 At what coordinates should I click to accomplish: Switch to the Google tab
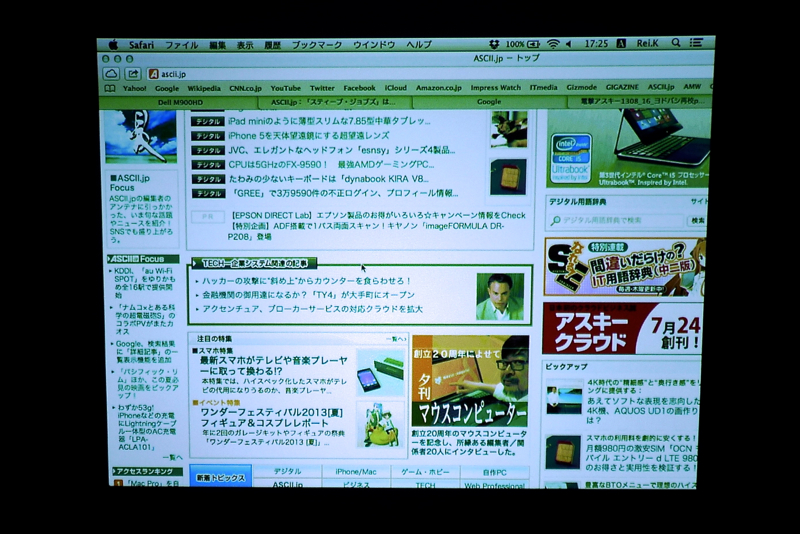click(x=489, y=101)
